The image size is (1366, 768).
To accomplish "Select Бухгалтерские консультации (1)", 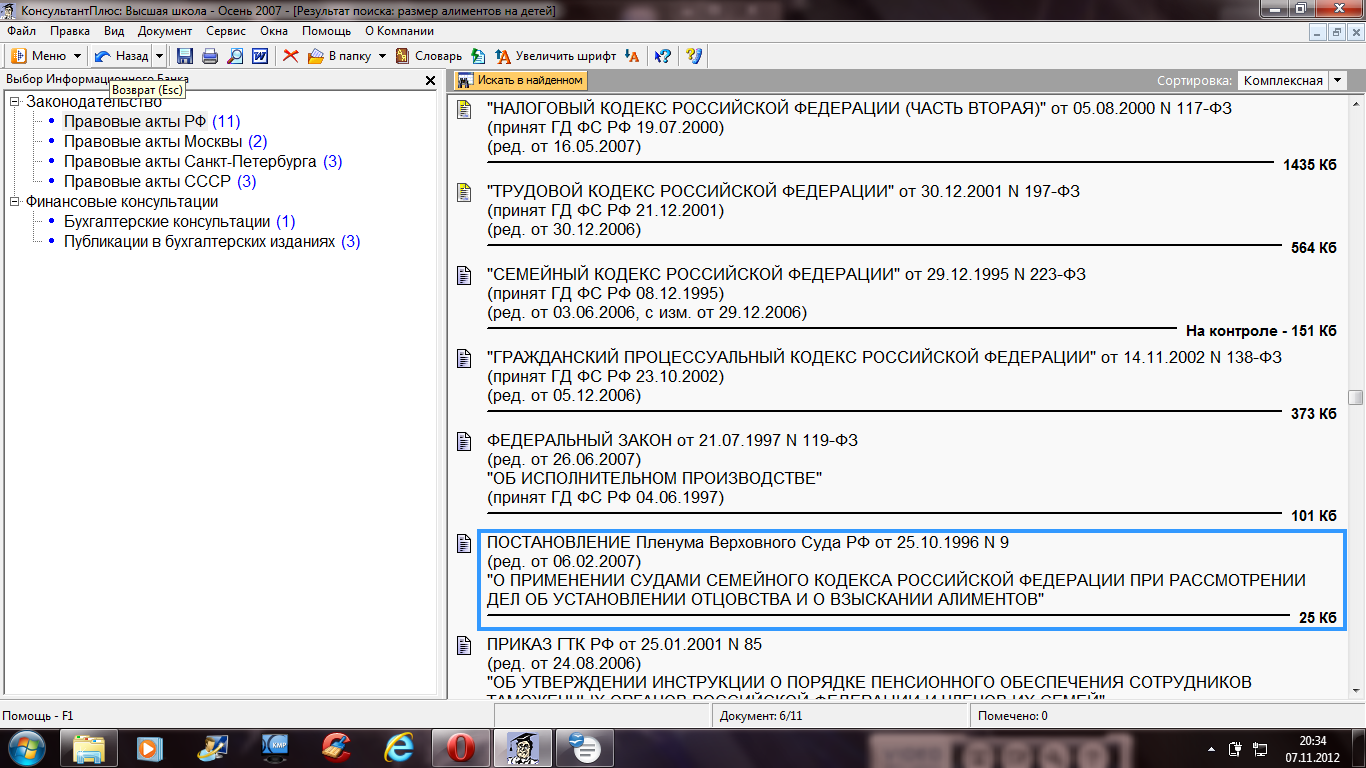I will 179,221.
